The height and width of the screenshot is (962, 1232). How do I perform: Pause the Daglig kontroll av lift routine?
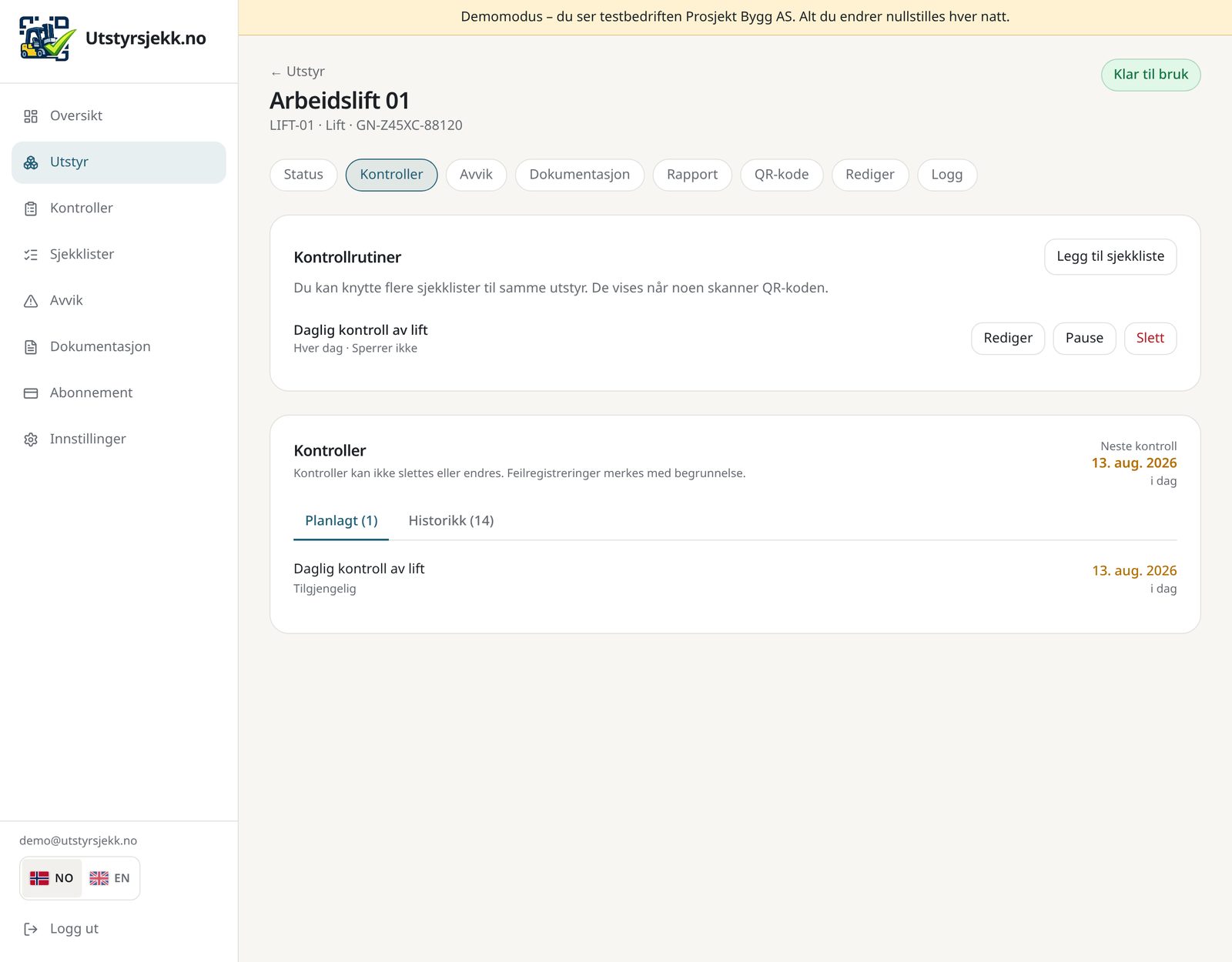(x=1084, y=339)
